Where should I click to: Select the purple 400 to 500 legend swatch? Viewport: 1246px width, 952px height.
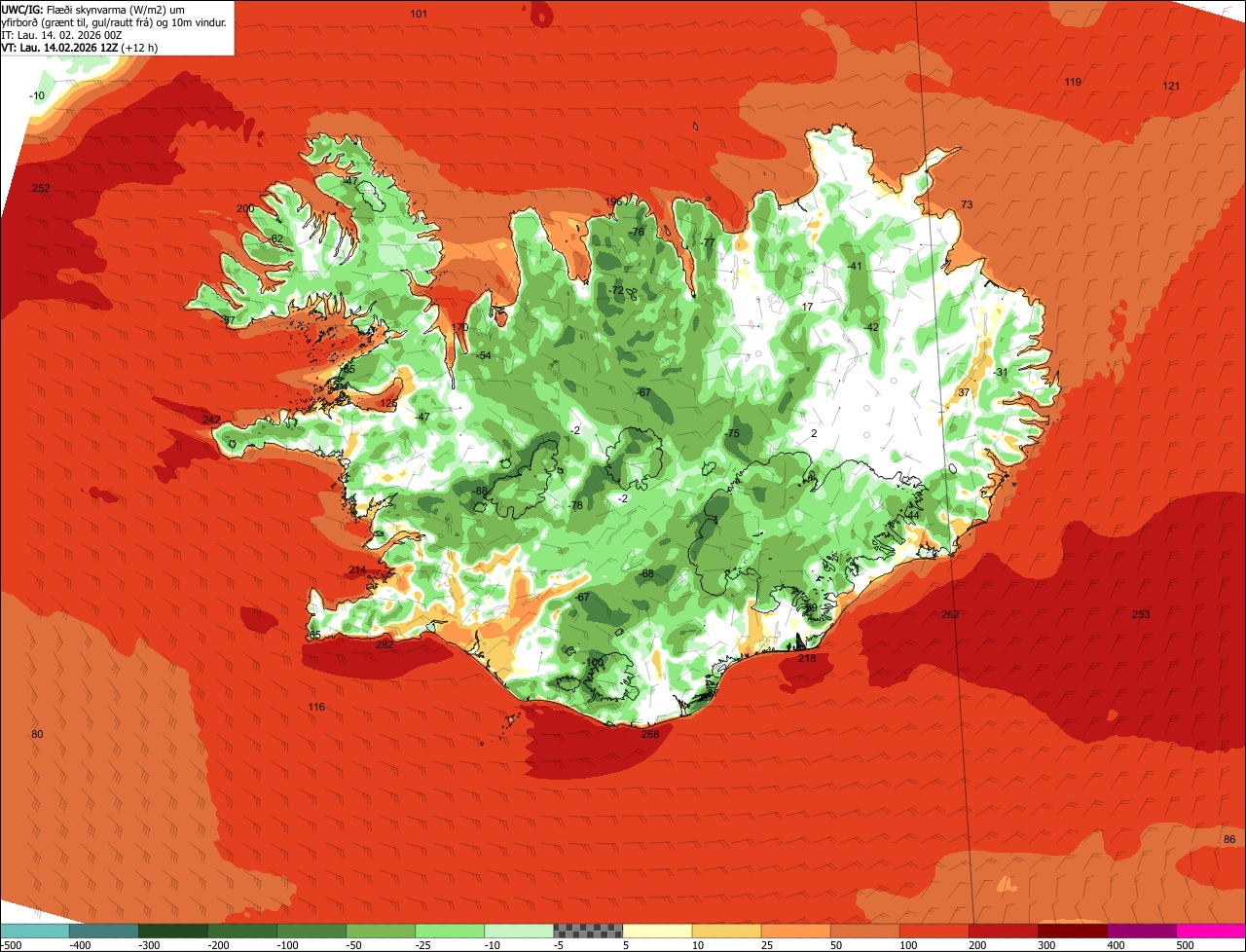click(x=1141, y=931)
